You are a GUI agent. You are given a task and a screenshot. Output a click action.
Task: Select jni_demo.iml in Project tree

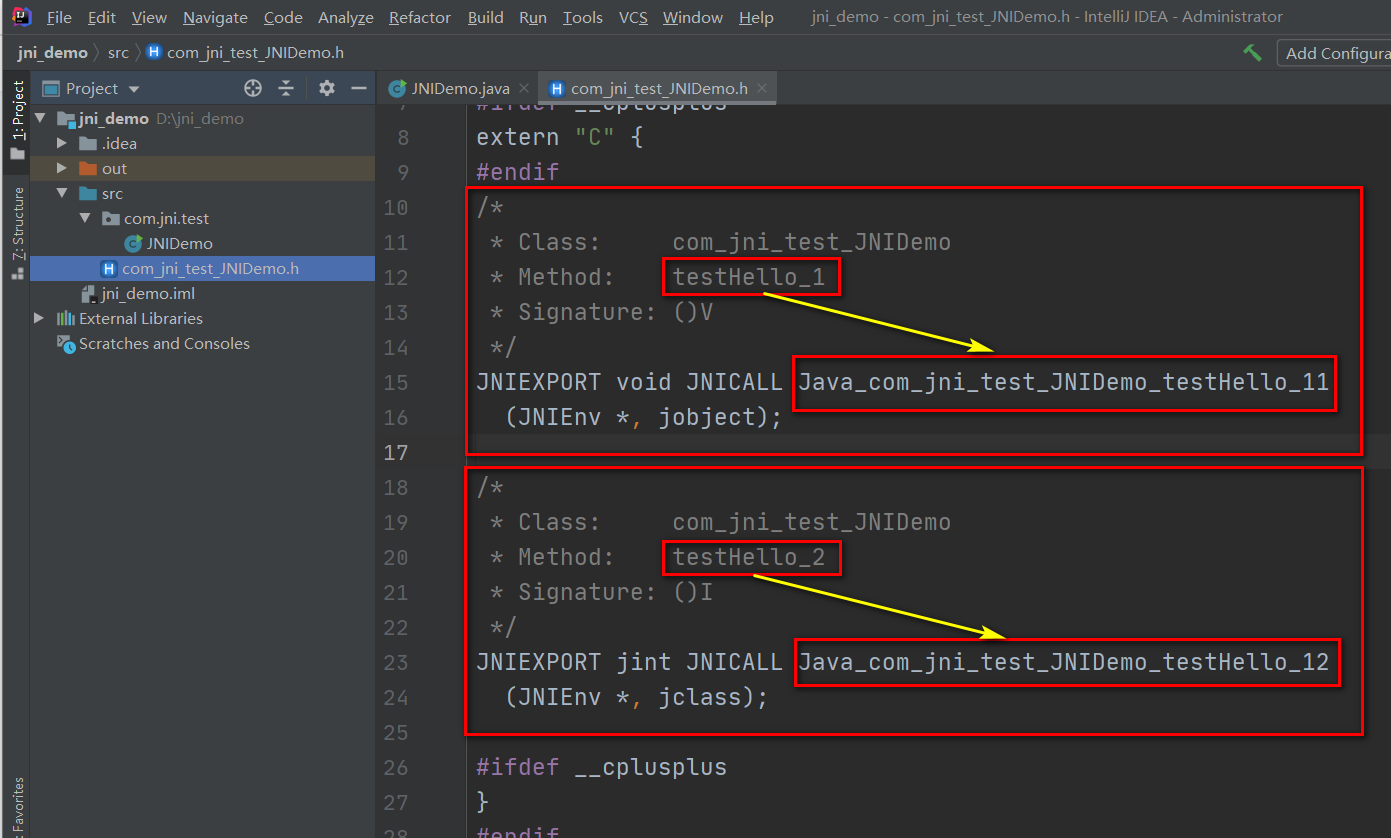coord(148,294)
